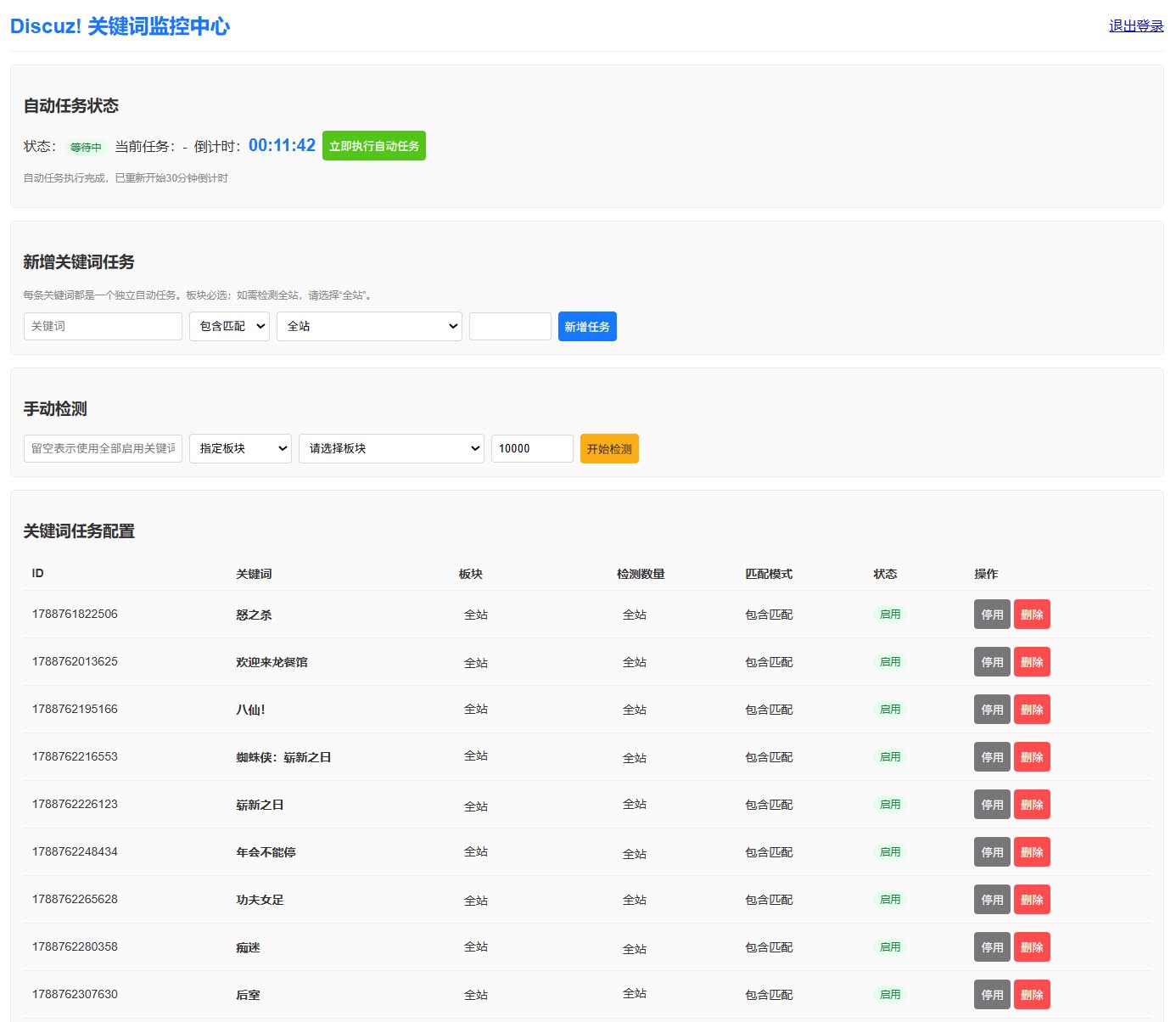Expand the 请选择板块 board selector
Screen dimensions: 1176x1022
(391, 449)
